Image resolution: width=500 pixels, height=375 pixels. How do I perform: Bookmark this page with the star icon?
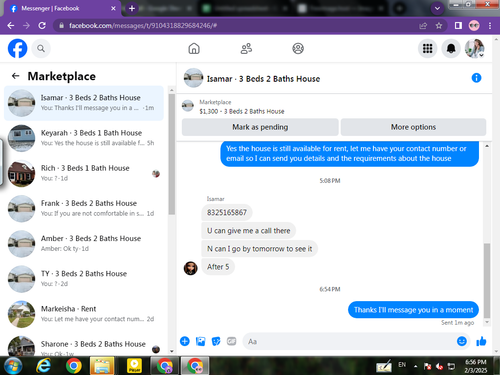click(x=439, y=26)
